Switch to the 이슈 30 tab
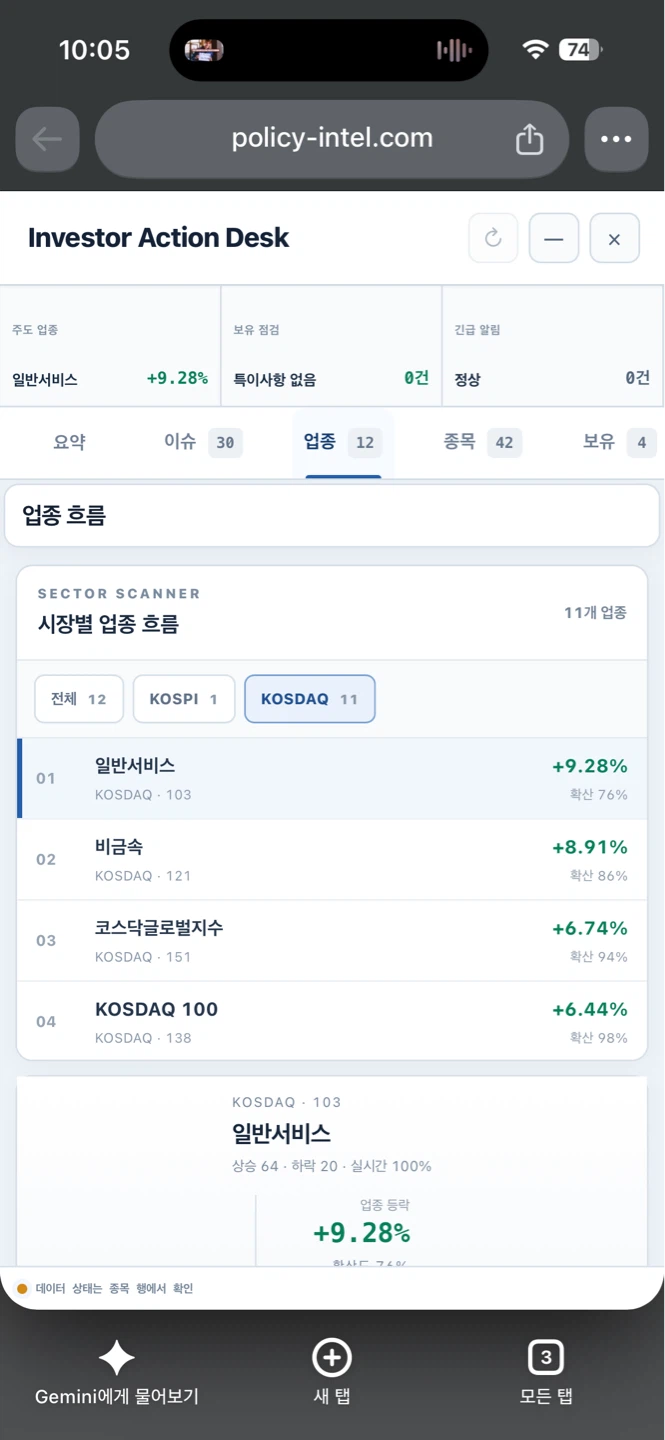The image size is (665, 1440). (203, 442)
